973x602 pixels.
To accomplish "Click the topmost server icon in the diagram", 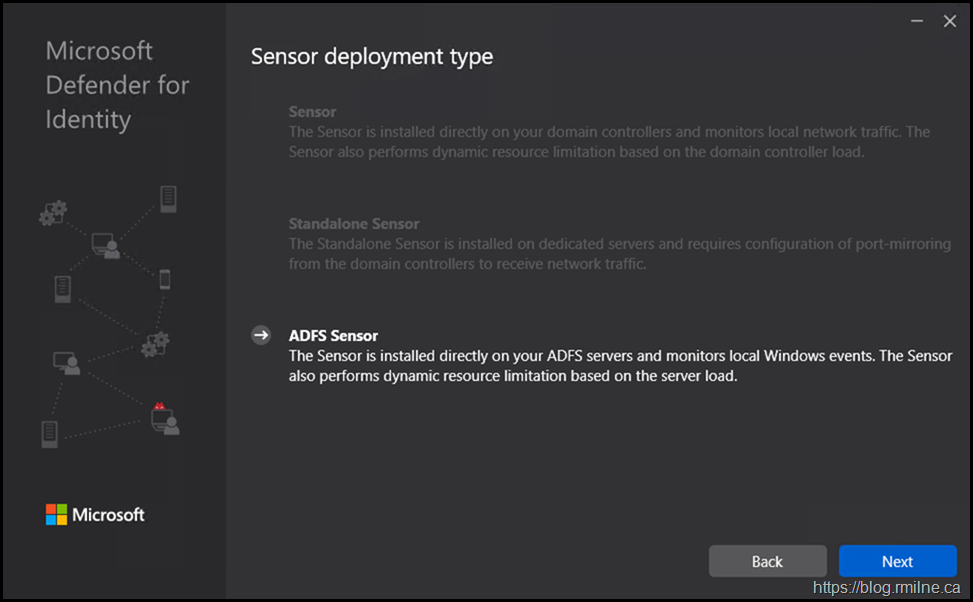I will click(168, 199).
